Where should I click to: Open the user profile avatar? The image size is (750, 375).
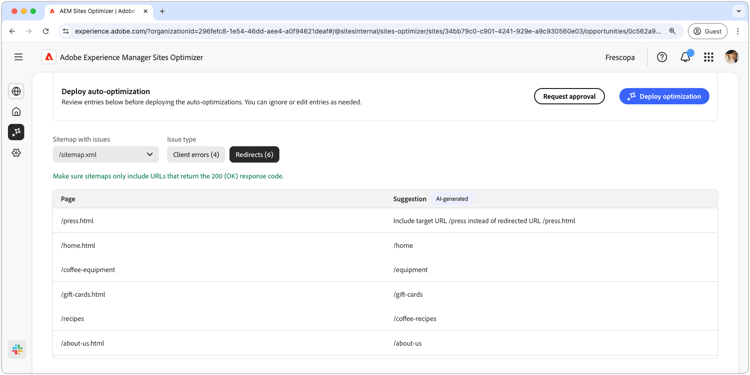point(731,57)
